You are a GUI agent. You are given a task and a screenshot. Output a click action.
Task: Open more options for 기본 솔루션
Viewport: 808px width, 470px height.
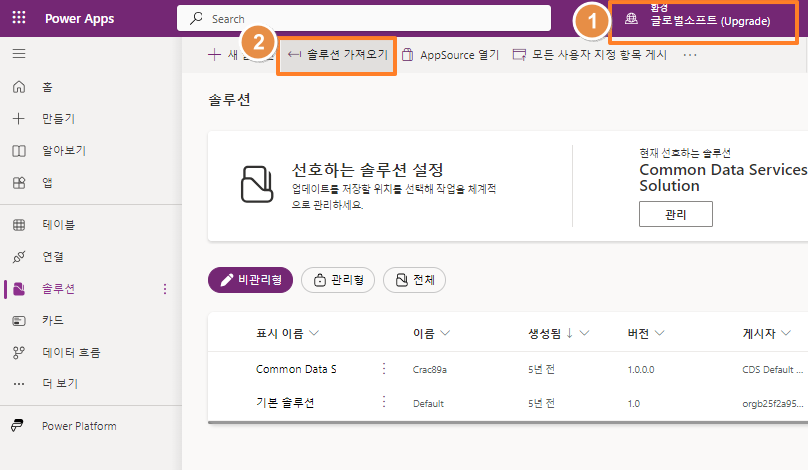tap(384, 402)
